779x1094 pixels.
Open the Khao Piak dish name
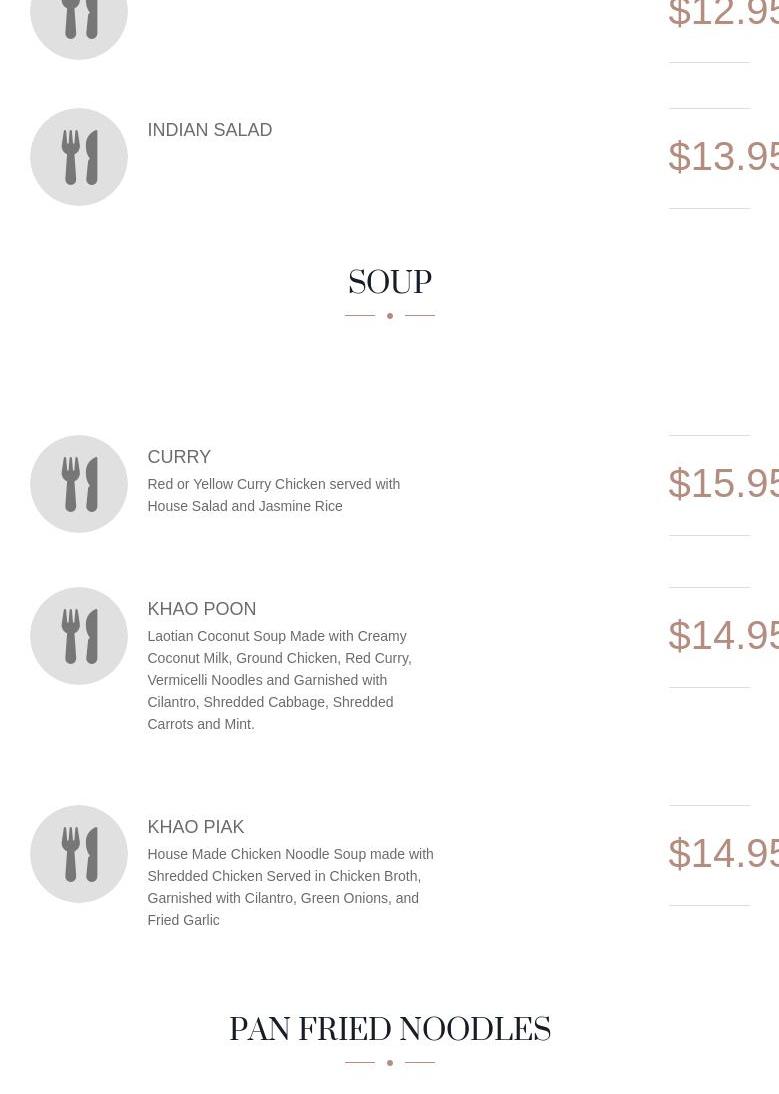[x=195, y=827]
